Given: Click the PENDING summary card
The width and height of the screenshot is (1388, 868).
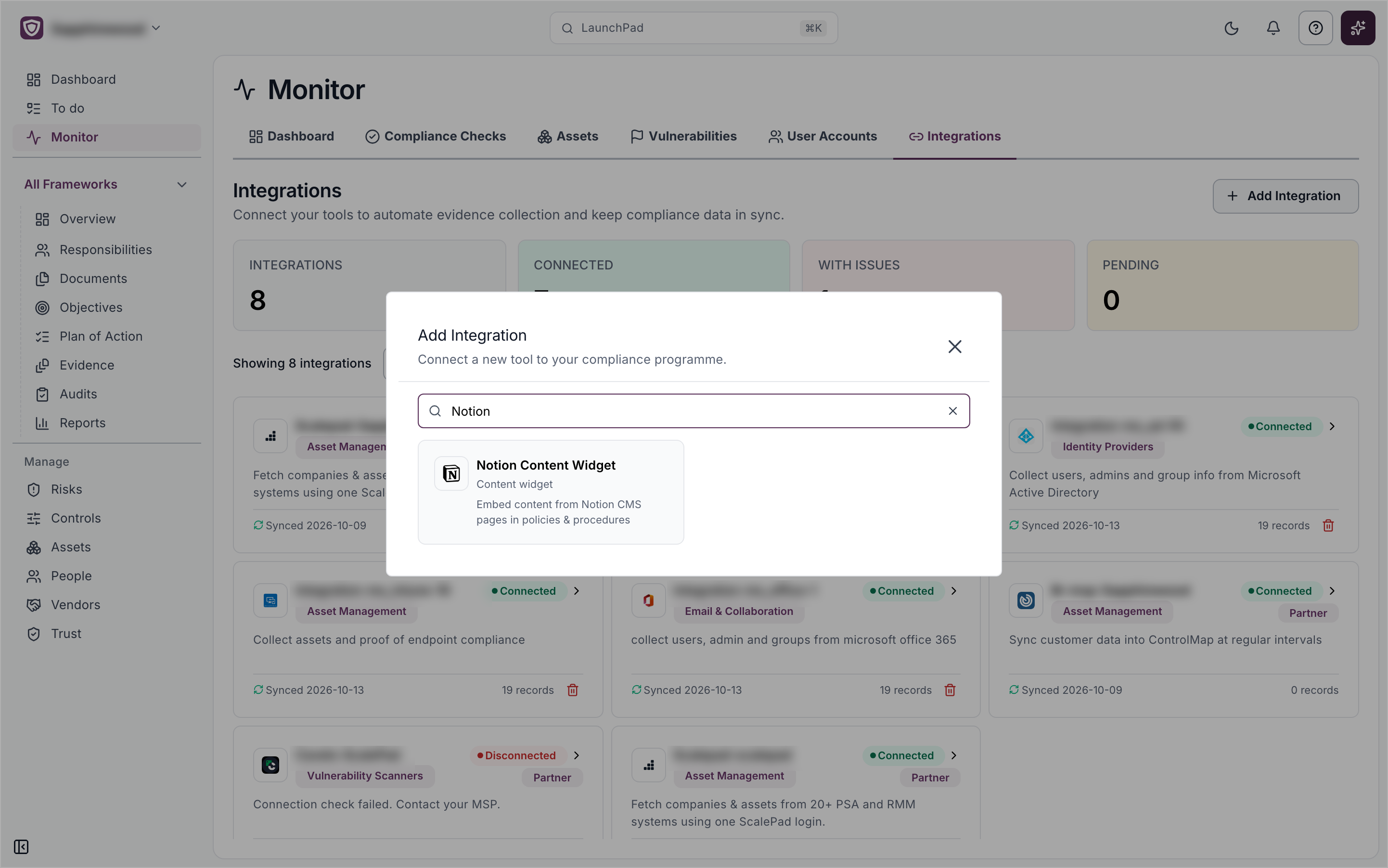Looking at the screenshot, I should click(x=1222, y=285).
